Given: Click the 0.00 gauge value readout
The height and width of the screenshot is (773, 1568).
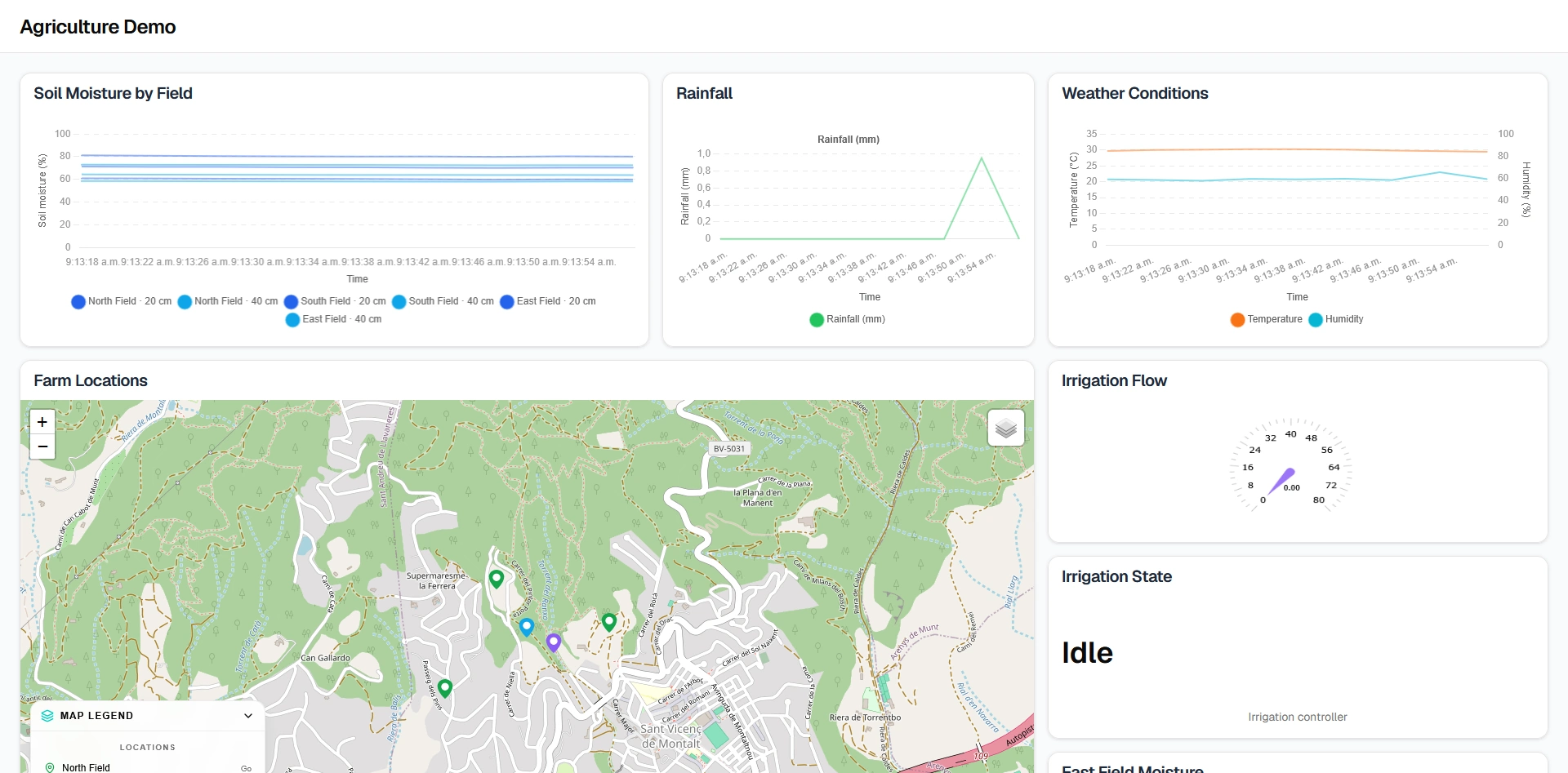Looking at the screenshot, I should point(1291,488).
